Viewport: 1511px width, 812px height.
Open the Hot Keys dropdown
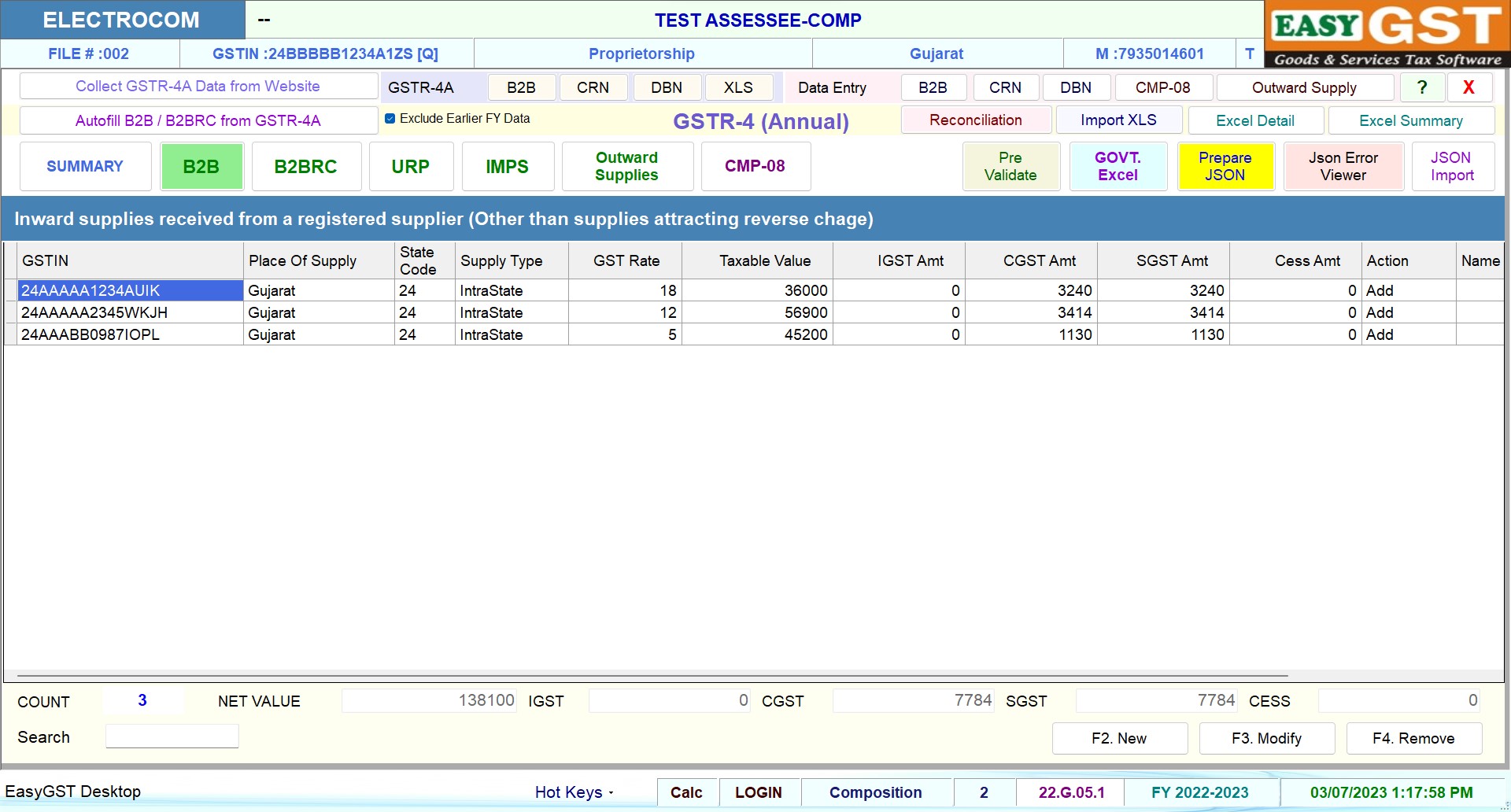574,792
